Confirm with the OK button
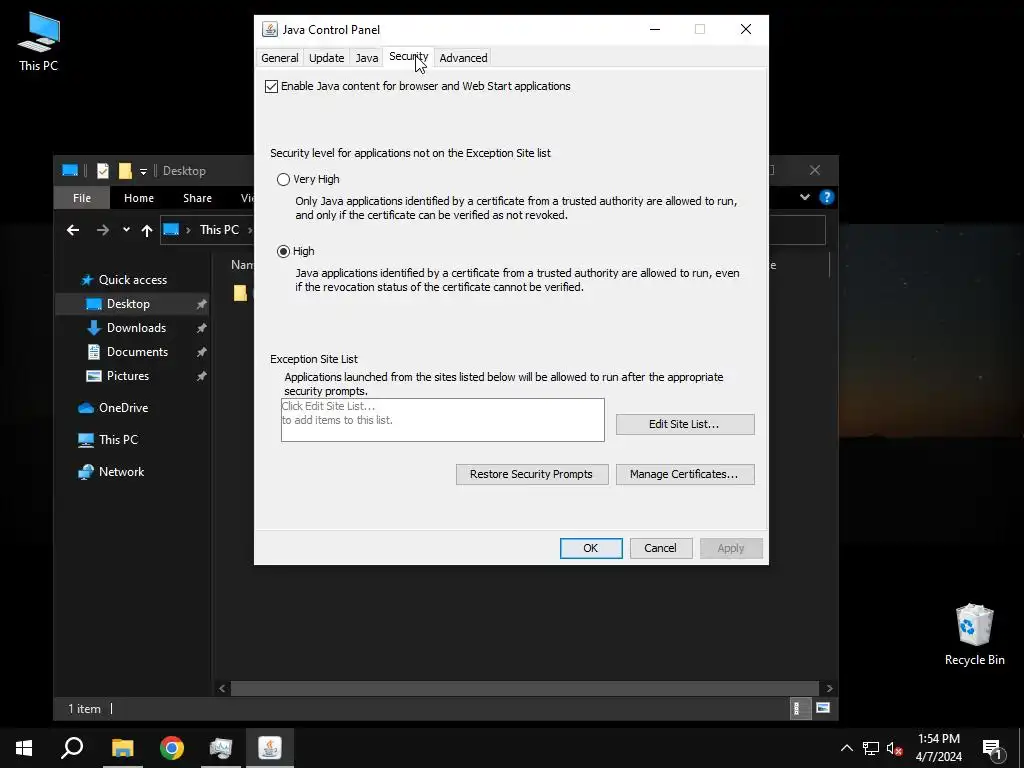Viewport: 1024px width, 768px height. [x=591, y=548]
